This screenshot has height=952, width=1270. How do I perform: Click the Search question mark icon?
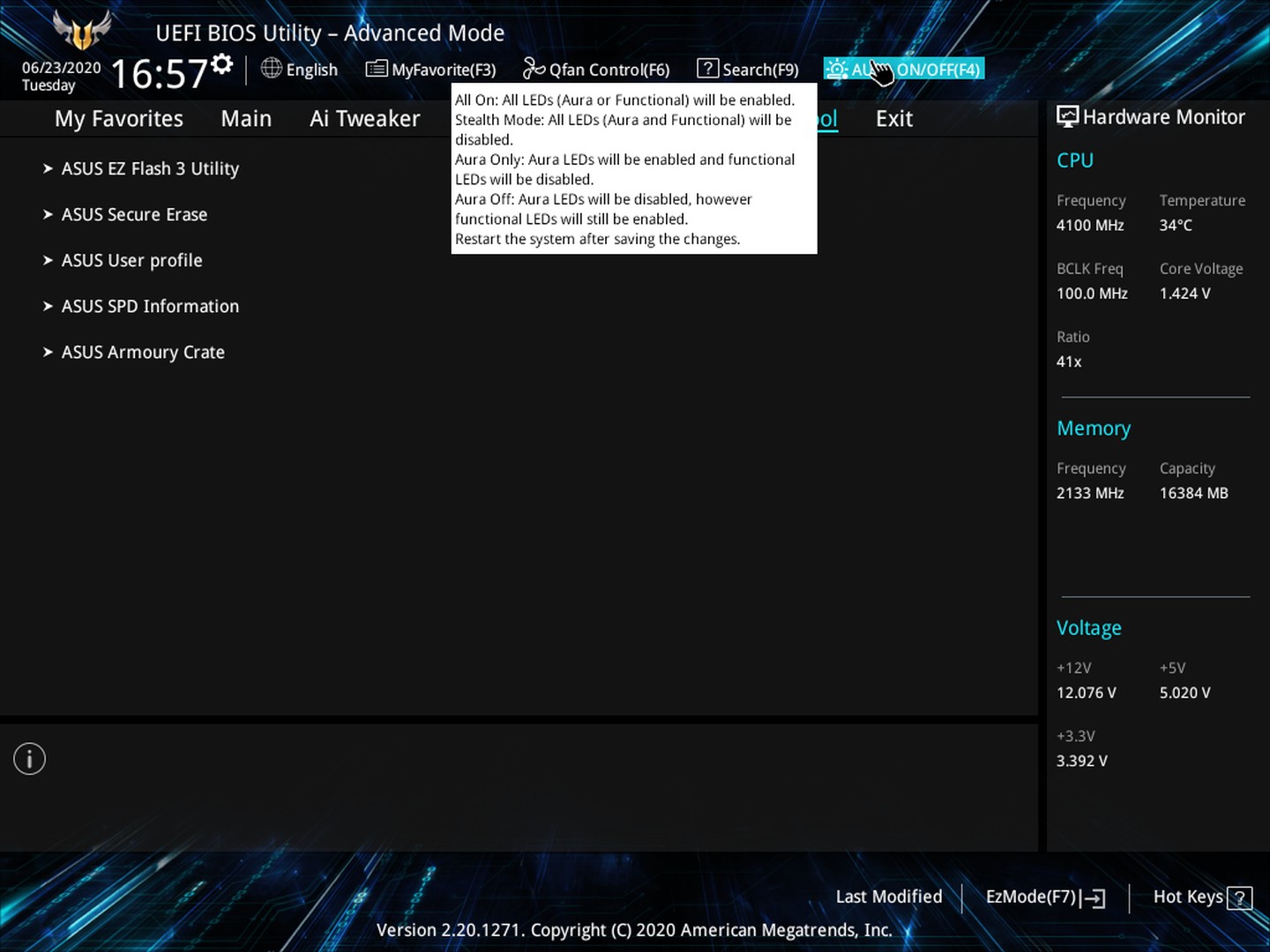point(707,68)
